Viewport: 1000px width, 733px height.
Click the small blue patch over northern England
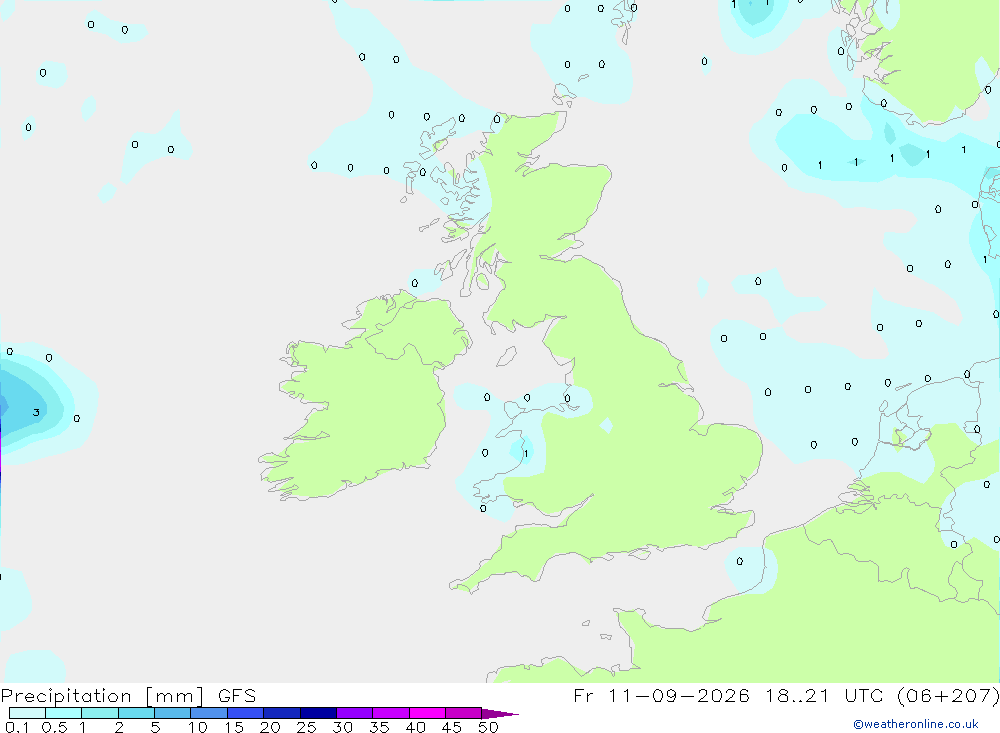coord(606,426)
